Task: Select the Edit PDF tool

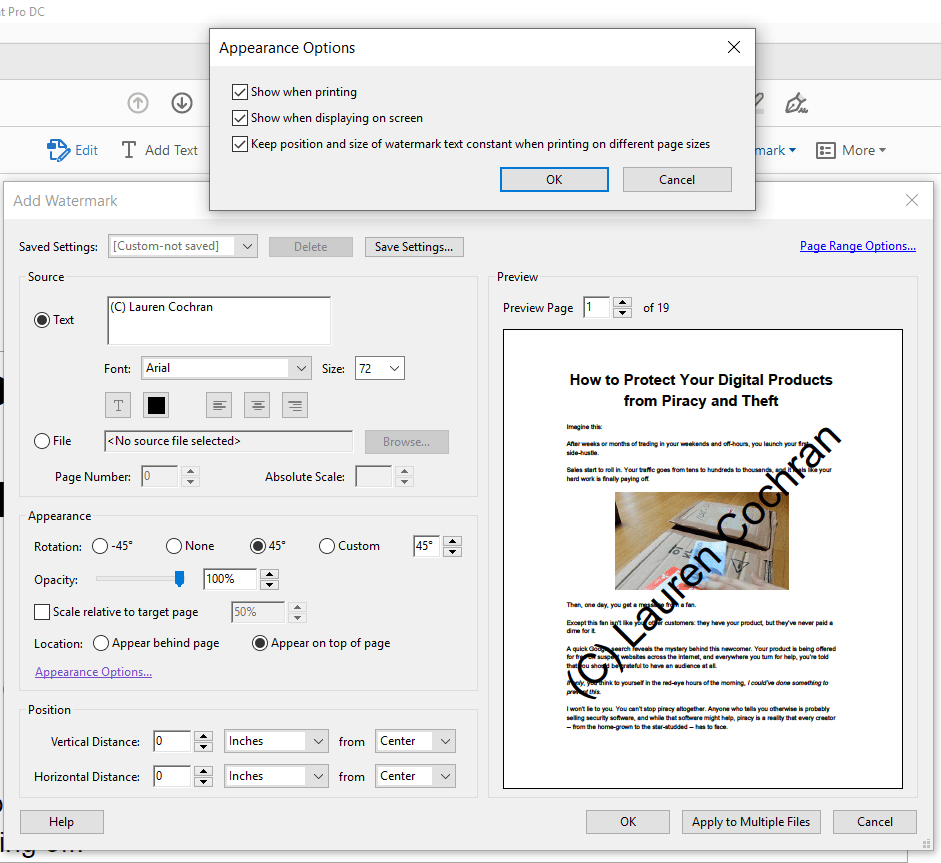Action: click(x=73, y=150)
